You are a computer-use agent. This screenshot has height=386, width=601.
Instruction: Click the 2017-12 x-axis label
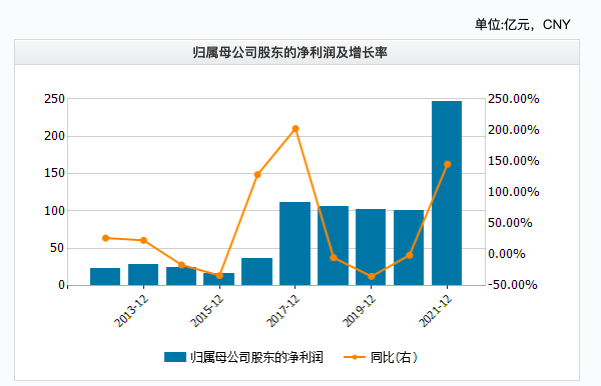click(284, 311)
